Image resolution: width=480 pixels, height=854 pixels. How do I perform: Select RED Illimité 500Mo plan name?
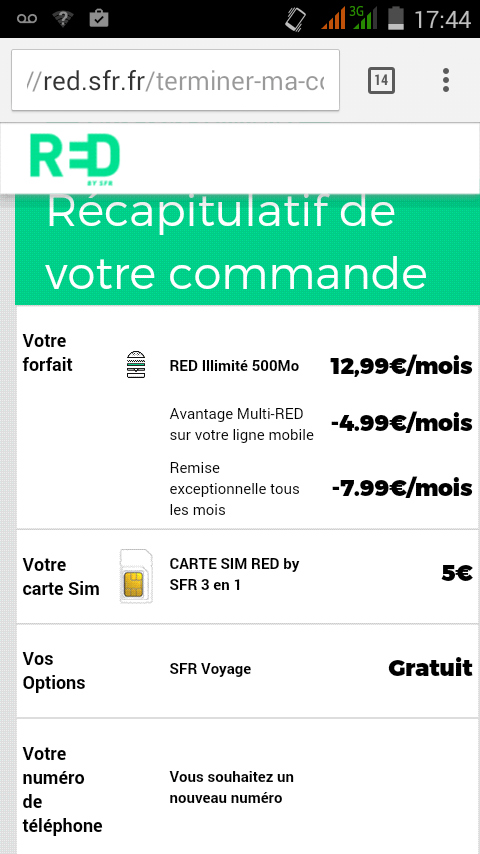pyautogui.click(x=234, y=366)
